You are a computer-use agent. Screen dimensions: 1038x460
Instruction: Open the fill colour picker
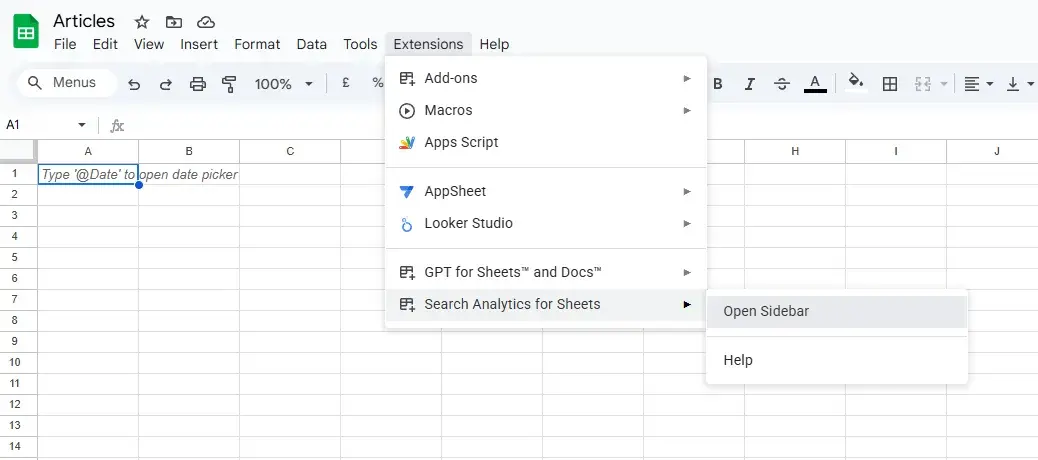click(857, 83)
